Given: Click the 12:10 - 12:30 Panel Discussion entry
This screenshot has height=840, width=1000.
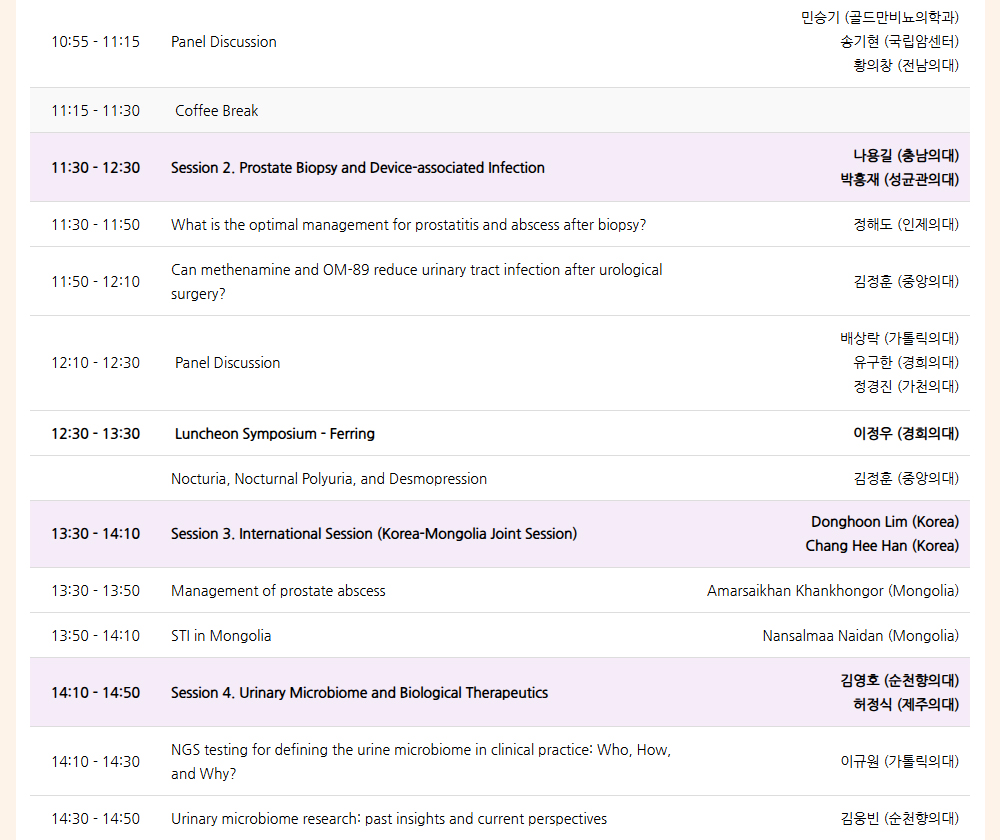Looking at the screenshot, I should point(227,363).
